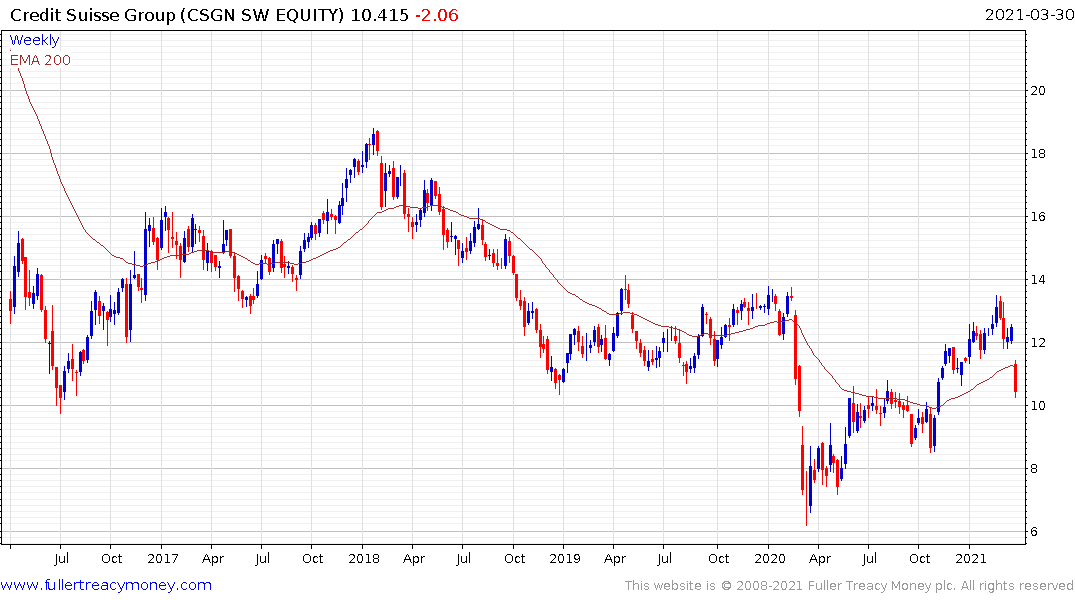
Task: Click the 2017 year axis label
Action: coord(162,558)
